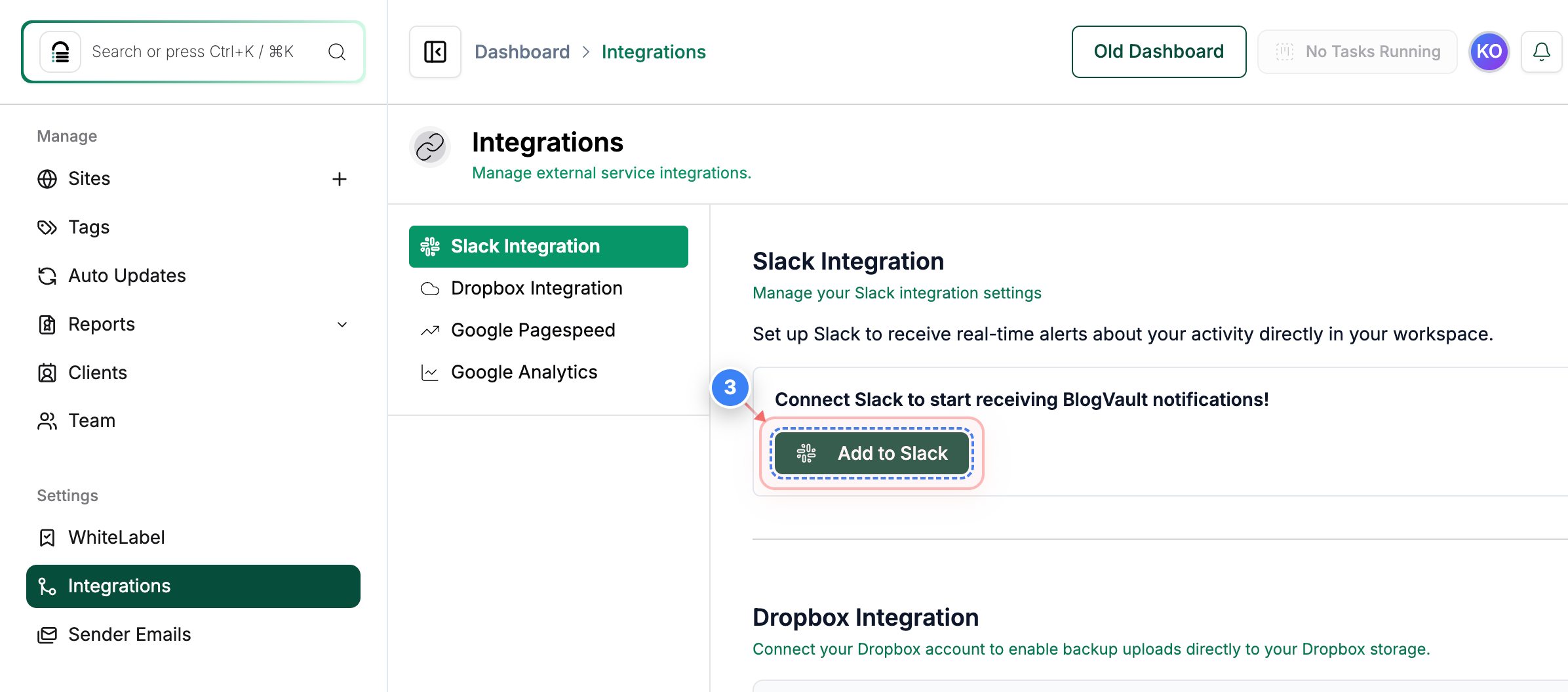1568x692 pixels.
Task: Click the Slack logo inside Add to Slack
Action: [806, 453]
